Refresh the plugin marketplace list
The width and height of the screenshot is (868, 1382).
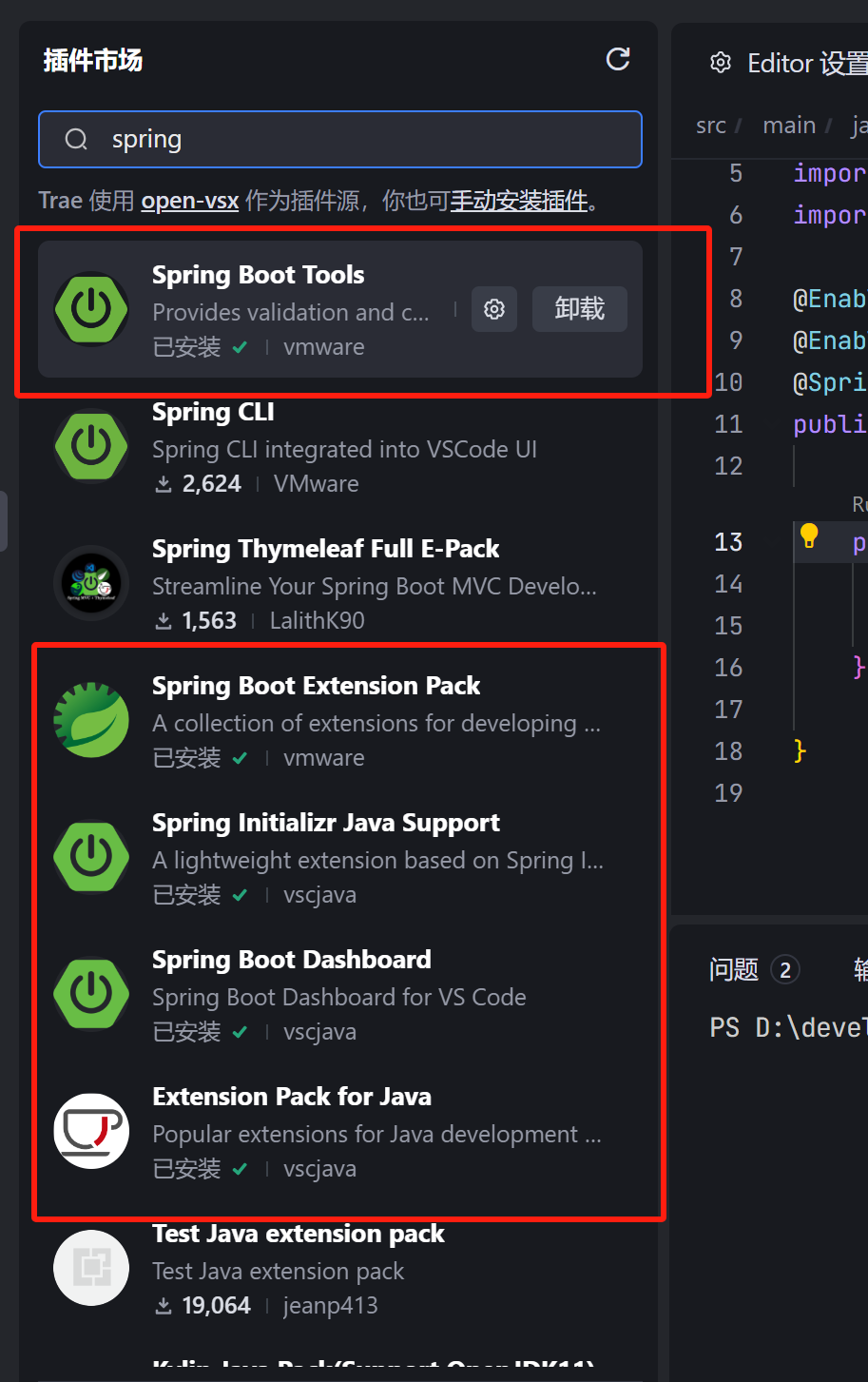pyautogui.click(x=618, y=59)
